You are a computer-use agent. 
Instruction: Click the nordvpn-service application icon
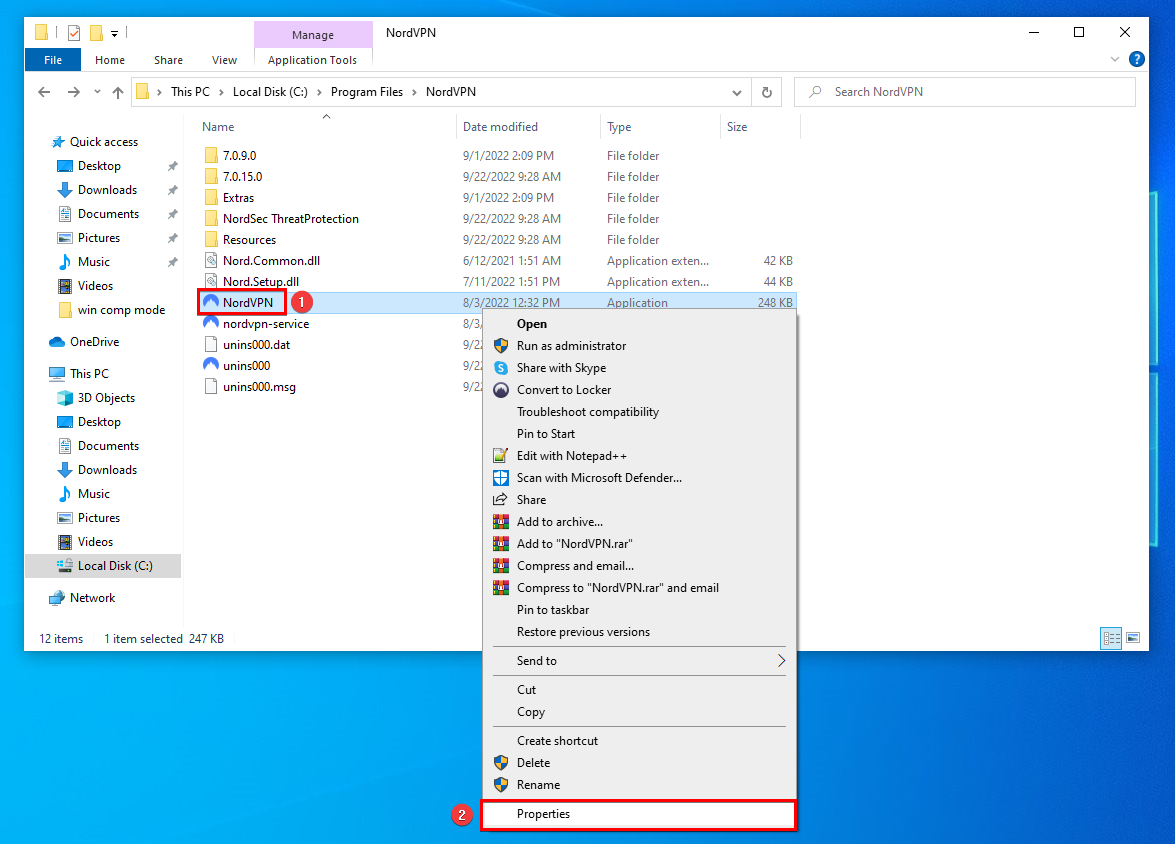click(x=211, y=324)
